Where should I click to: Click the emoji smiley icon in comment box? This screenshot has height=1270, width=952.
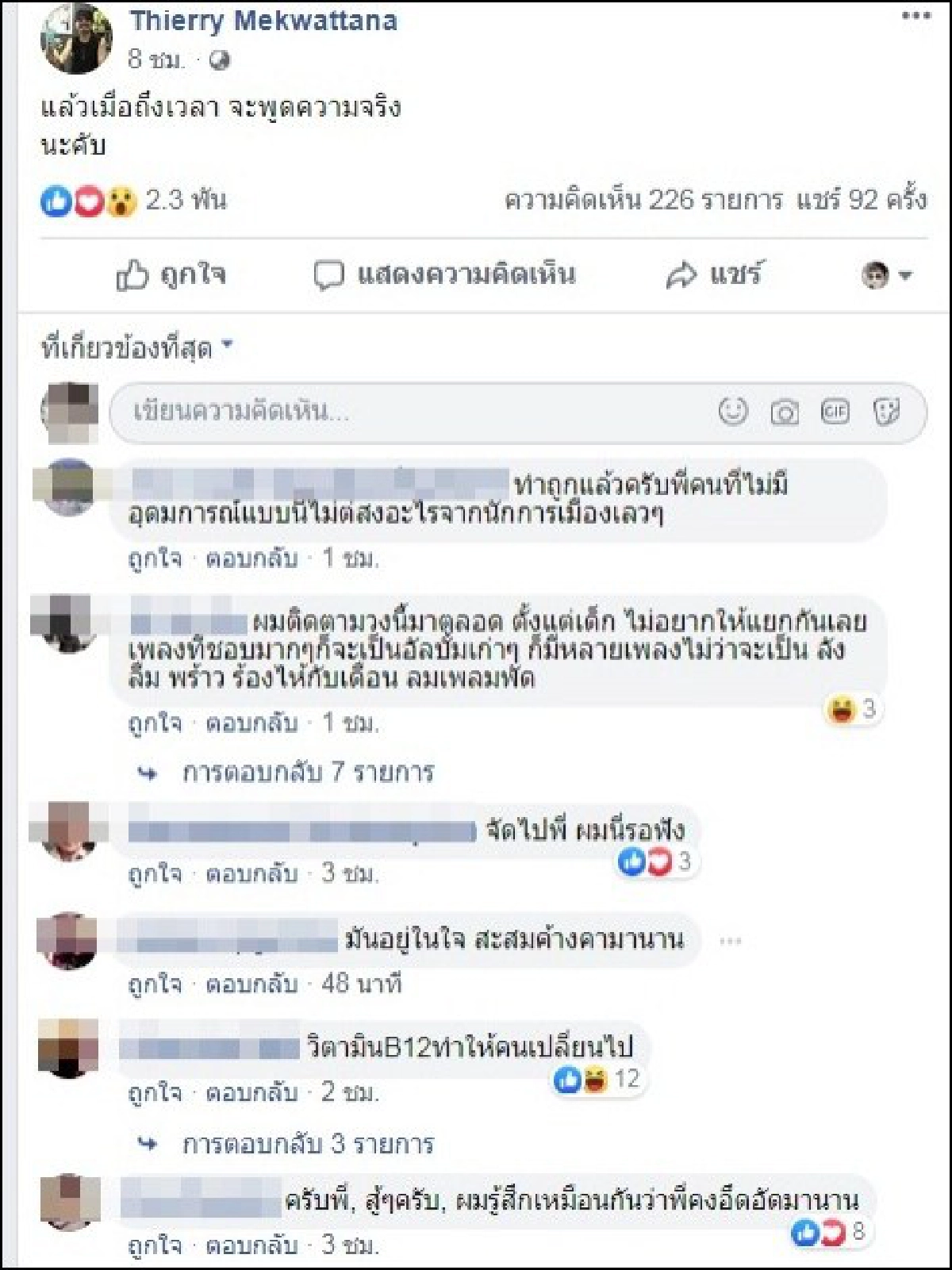(732, 412)
